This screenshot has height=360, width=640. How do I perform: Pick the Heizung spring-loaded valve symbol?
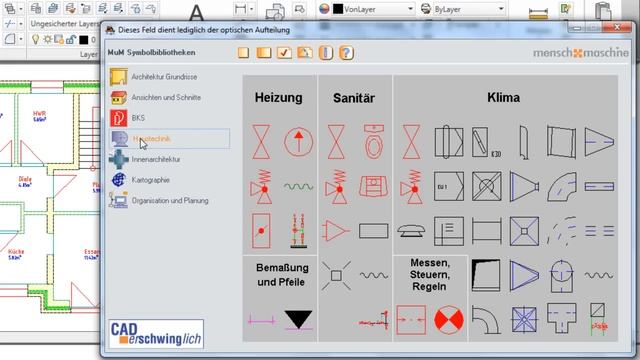(x=261, y=187)
